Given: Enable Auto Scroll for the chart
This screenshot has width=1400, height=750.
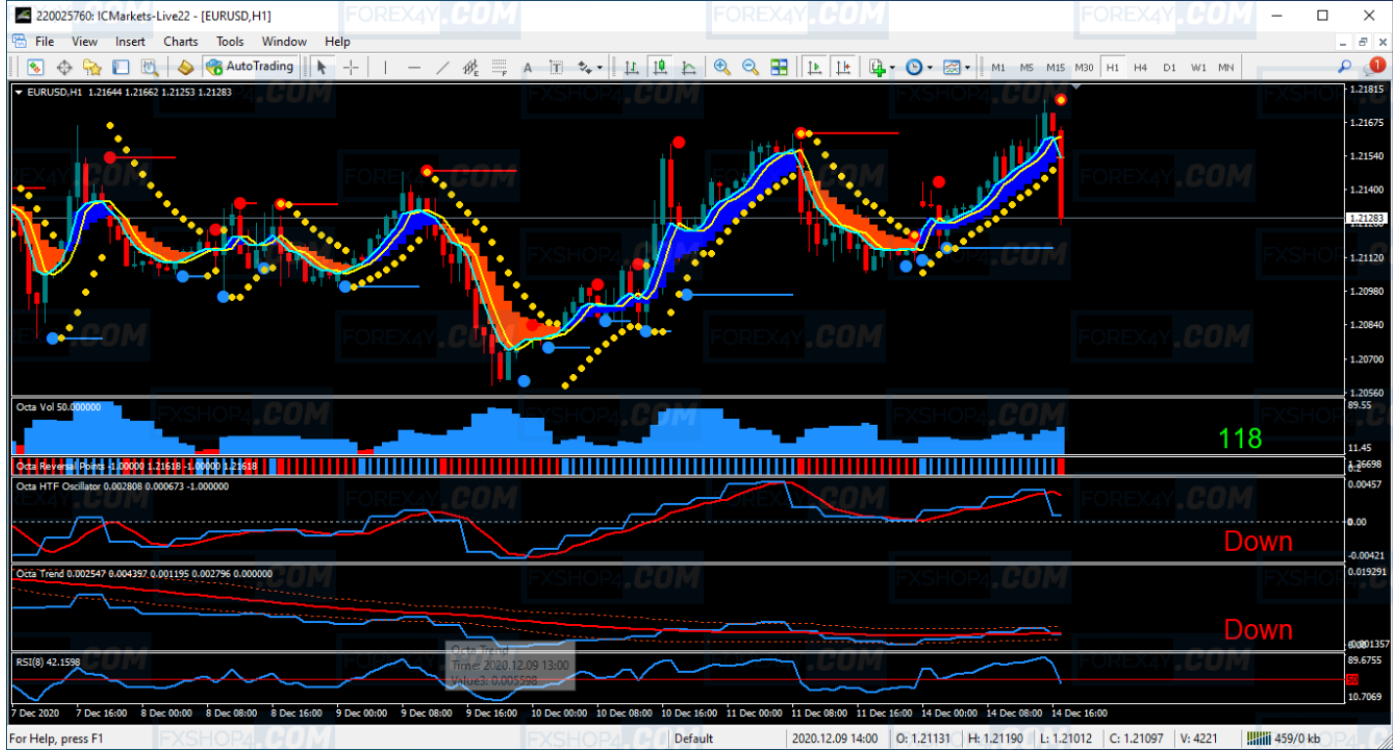Looking at the screenshot, I should [x=813, y=68].
